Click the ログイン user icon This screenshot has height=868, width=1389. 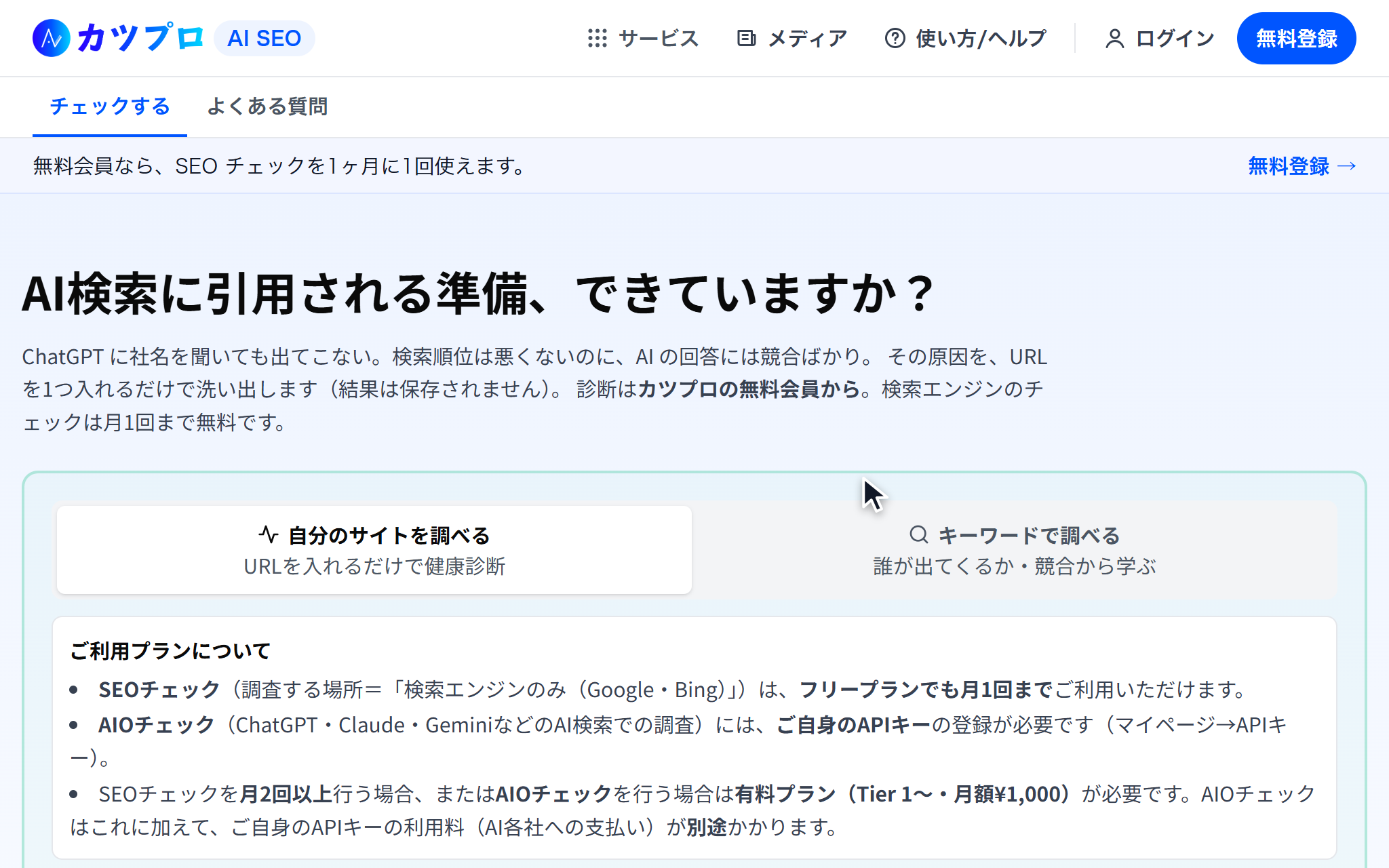pyautogui.click(x=1114, y=39)
